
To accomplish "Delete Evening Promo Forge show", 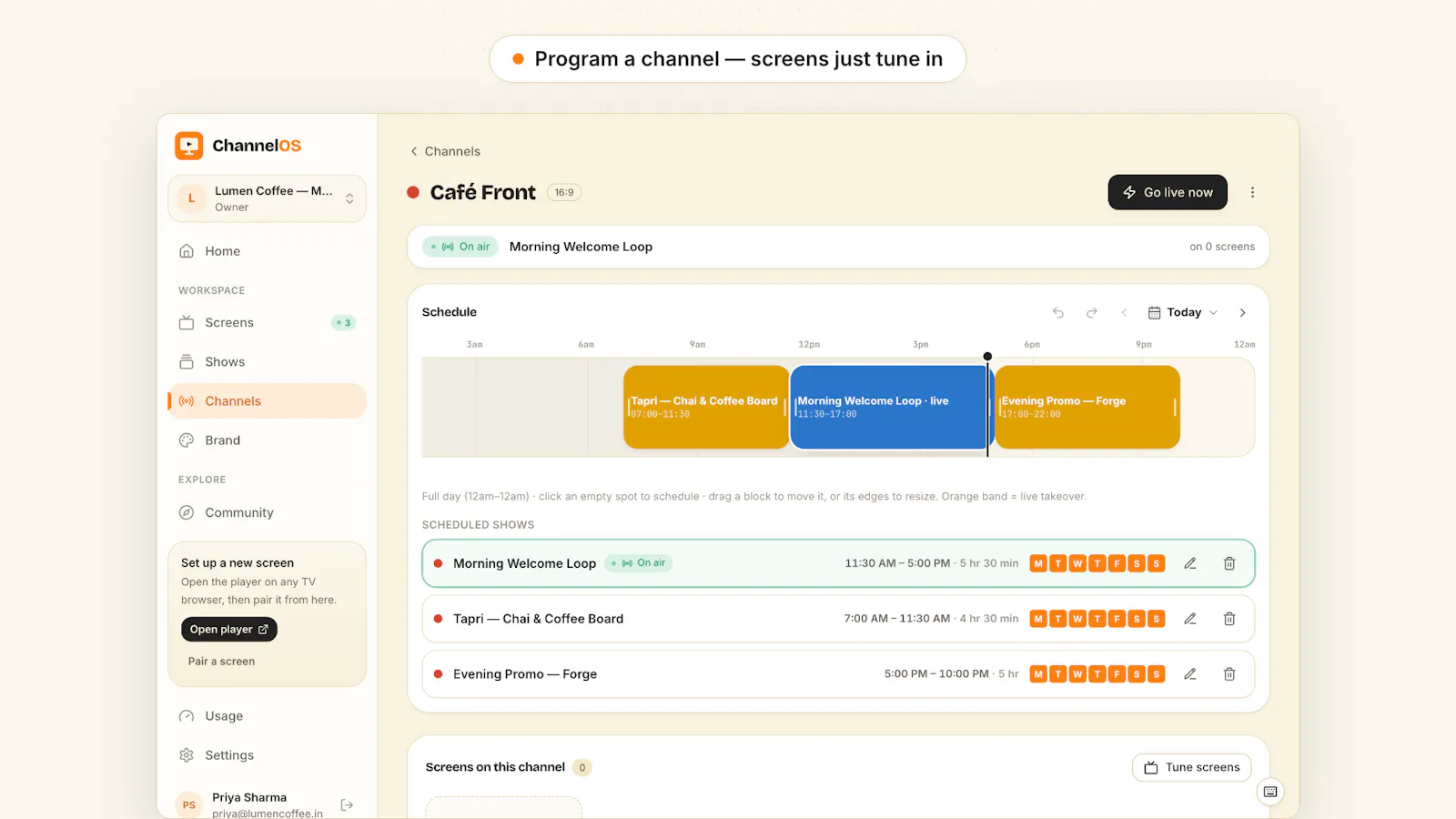I will pyautogui.click(x=1229, y=674).
